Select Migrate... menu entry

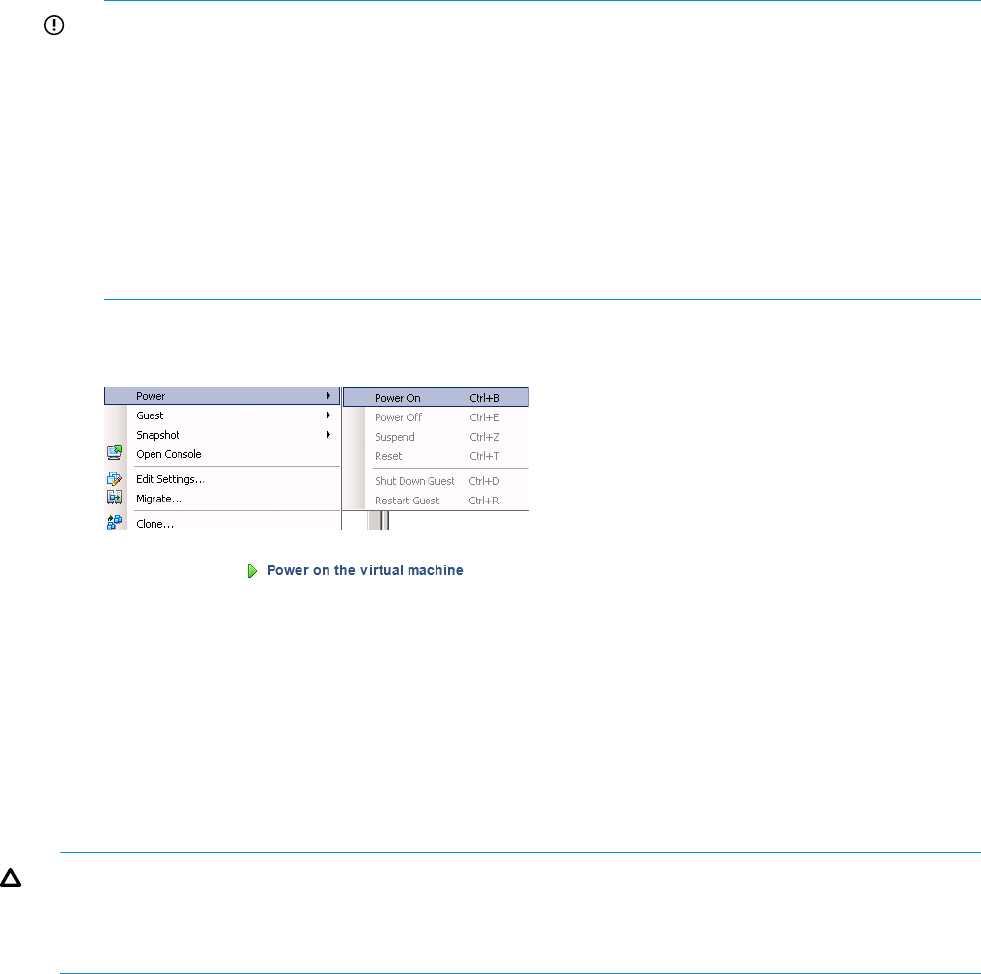(x=222, y=499)
